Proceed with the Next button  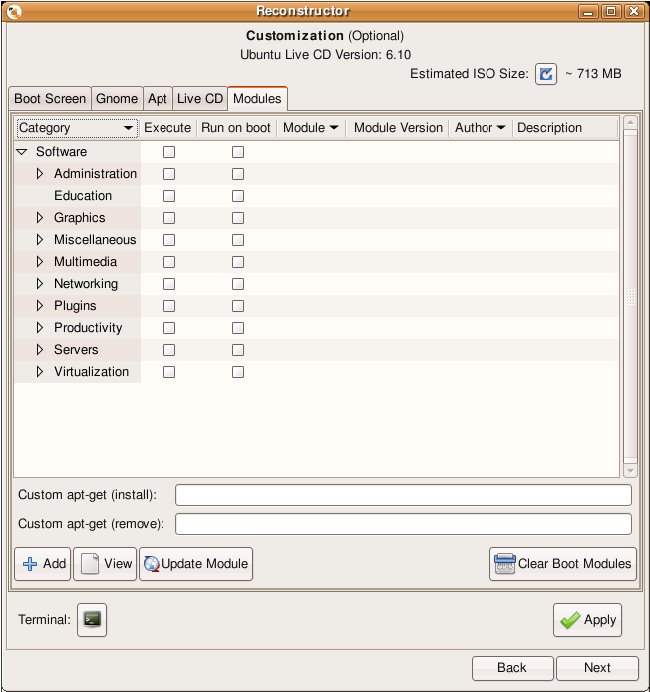(597, 668)
